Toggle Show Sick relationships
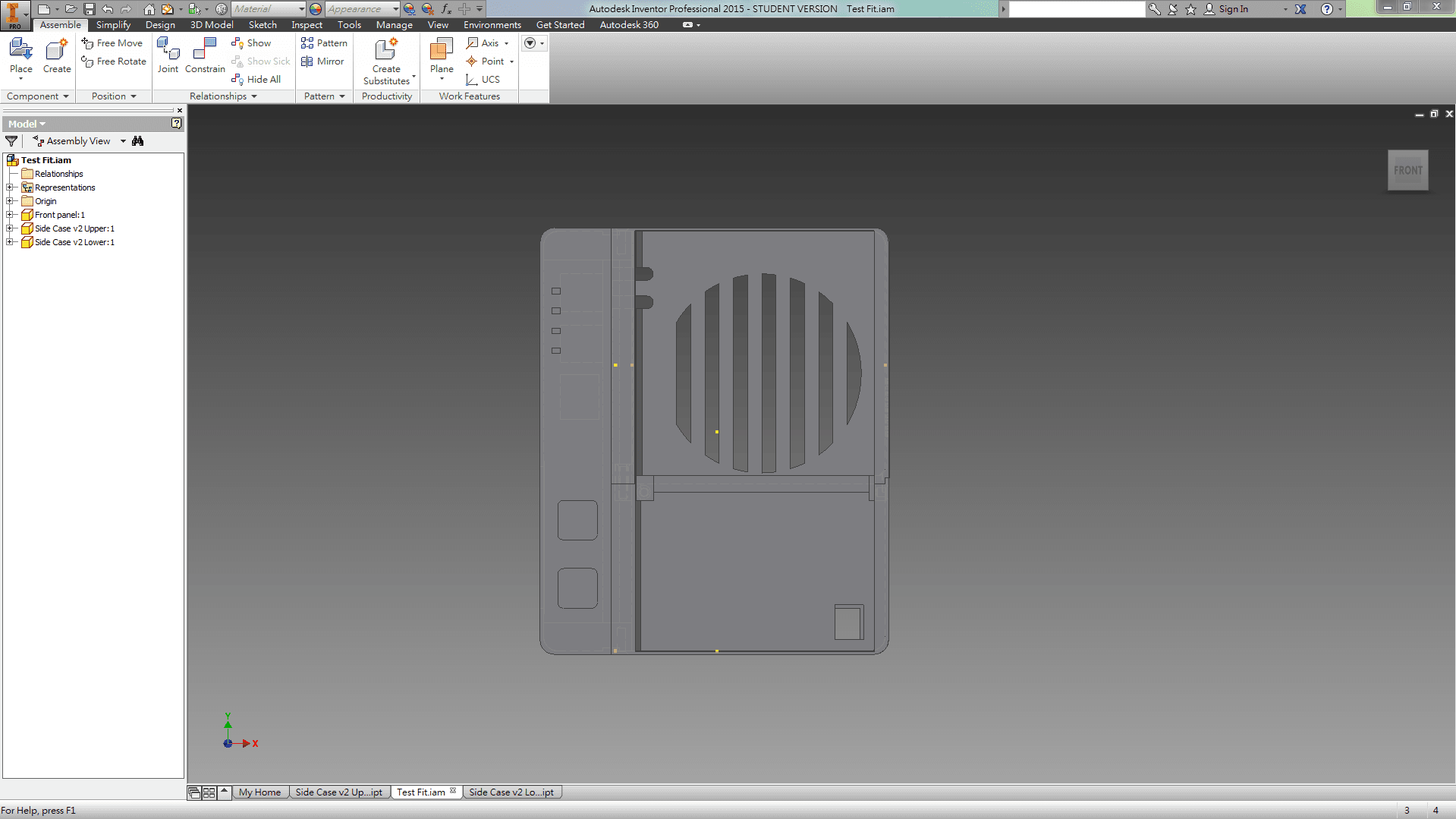This screenshot has height=819, width=1456. tap(261, 61)
